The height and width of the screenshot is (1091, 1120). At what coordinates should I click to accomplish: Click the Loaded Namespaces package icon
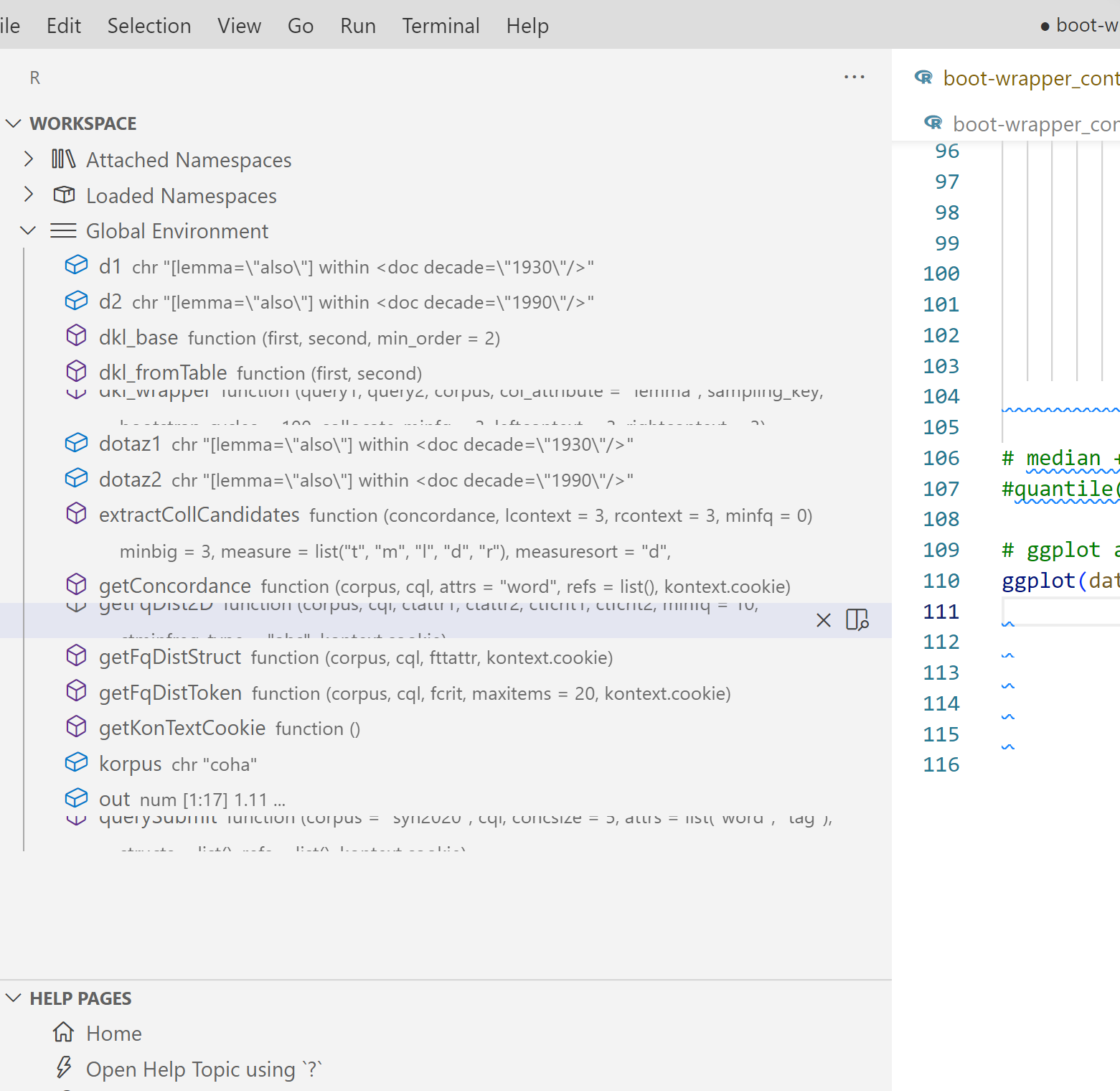pyautogui.click(x=63, y=195)
